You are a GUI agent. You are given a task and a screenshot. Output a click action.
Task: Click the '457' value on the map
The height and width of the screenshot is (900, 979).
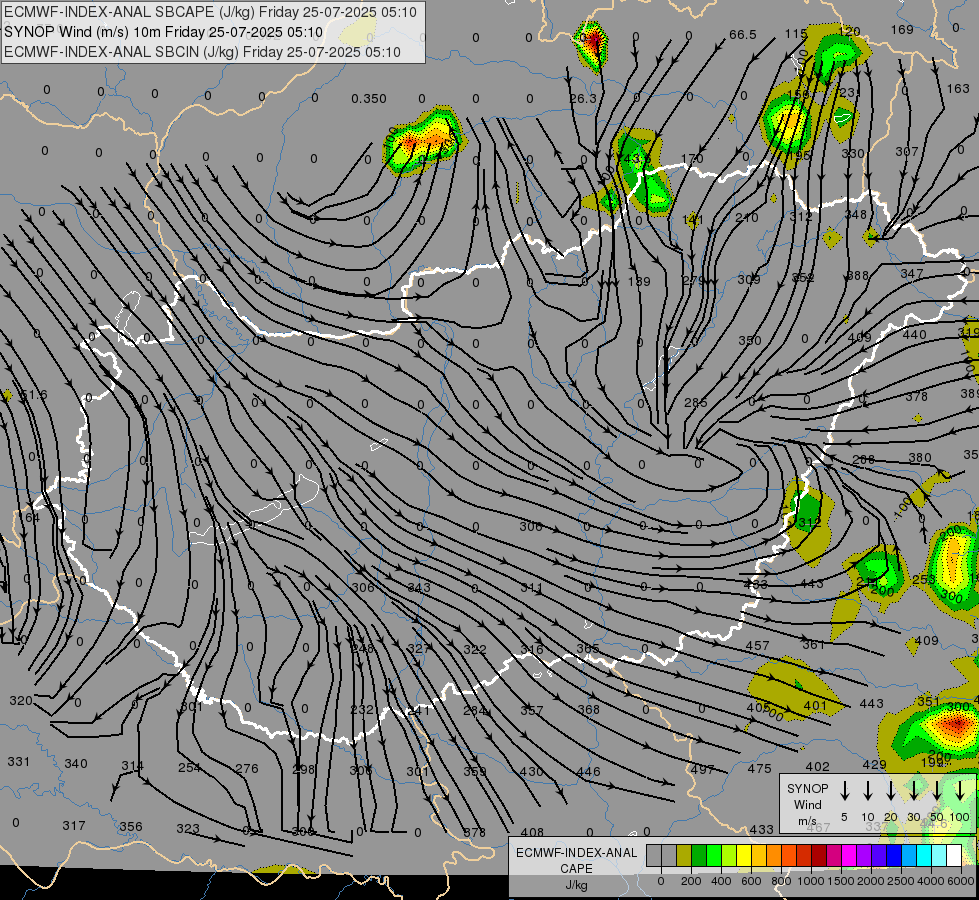point(757,645)
